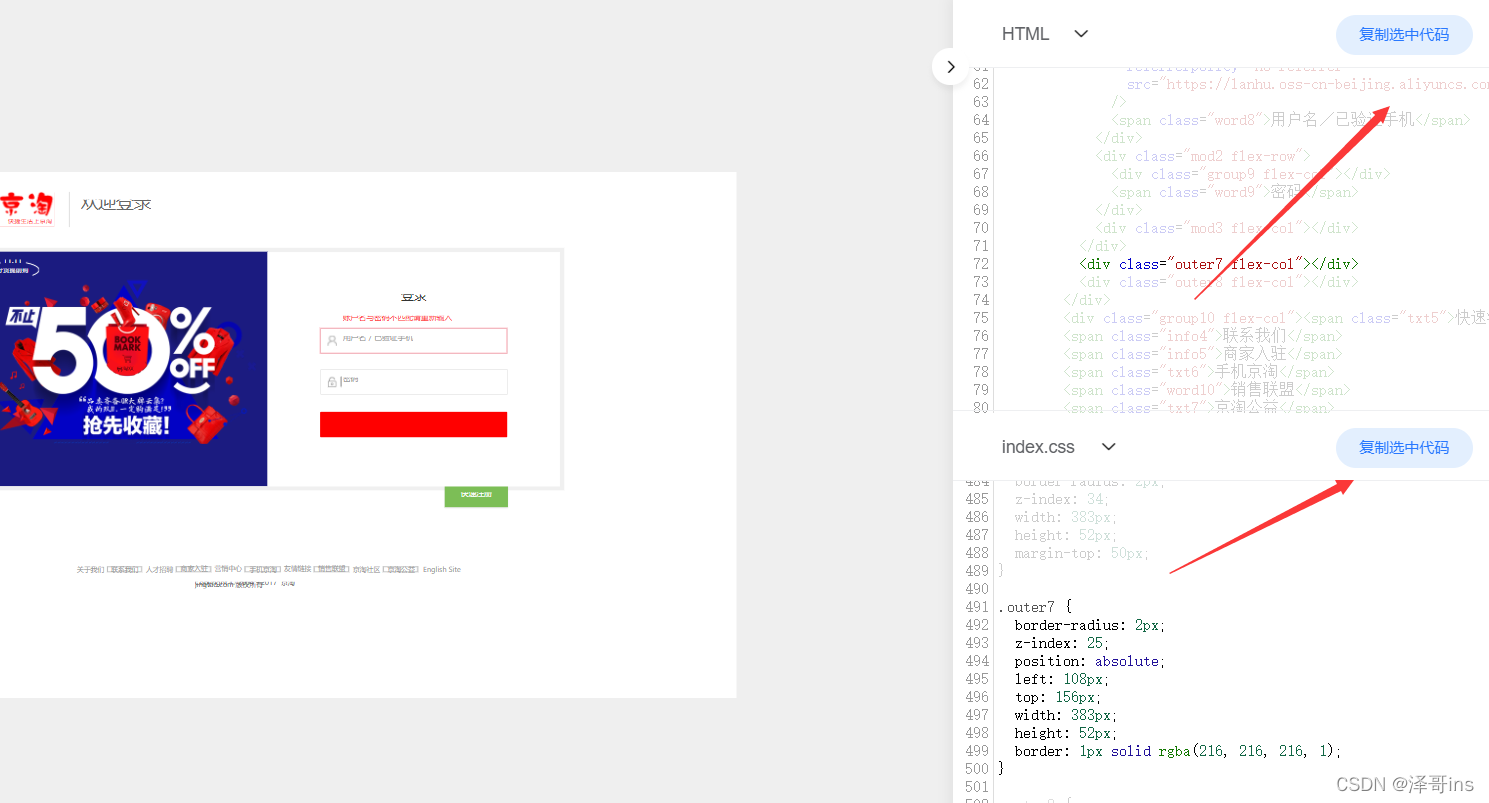
Task: Select the word9 span line with 密码
Action: (1234, 192)
